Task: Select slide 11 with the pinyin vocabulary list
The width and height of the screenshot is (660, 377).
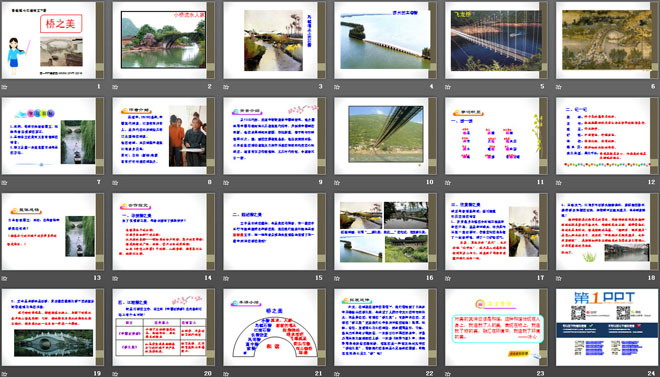Action: [496, 135]
